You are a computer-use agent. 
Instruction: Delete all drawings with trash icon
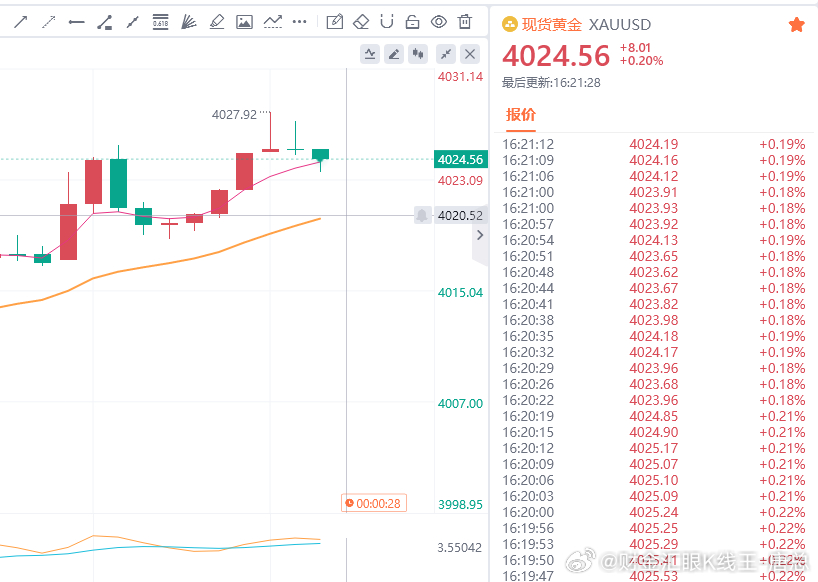[465, 22]
